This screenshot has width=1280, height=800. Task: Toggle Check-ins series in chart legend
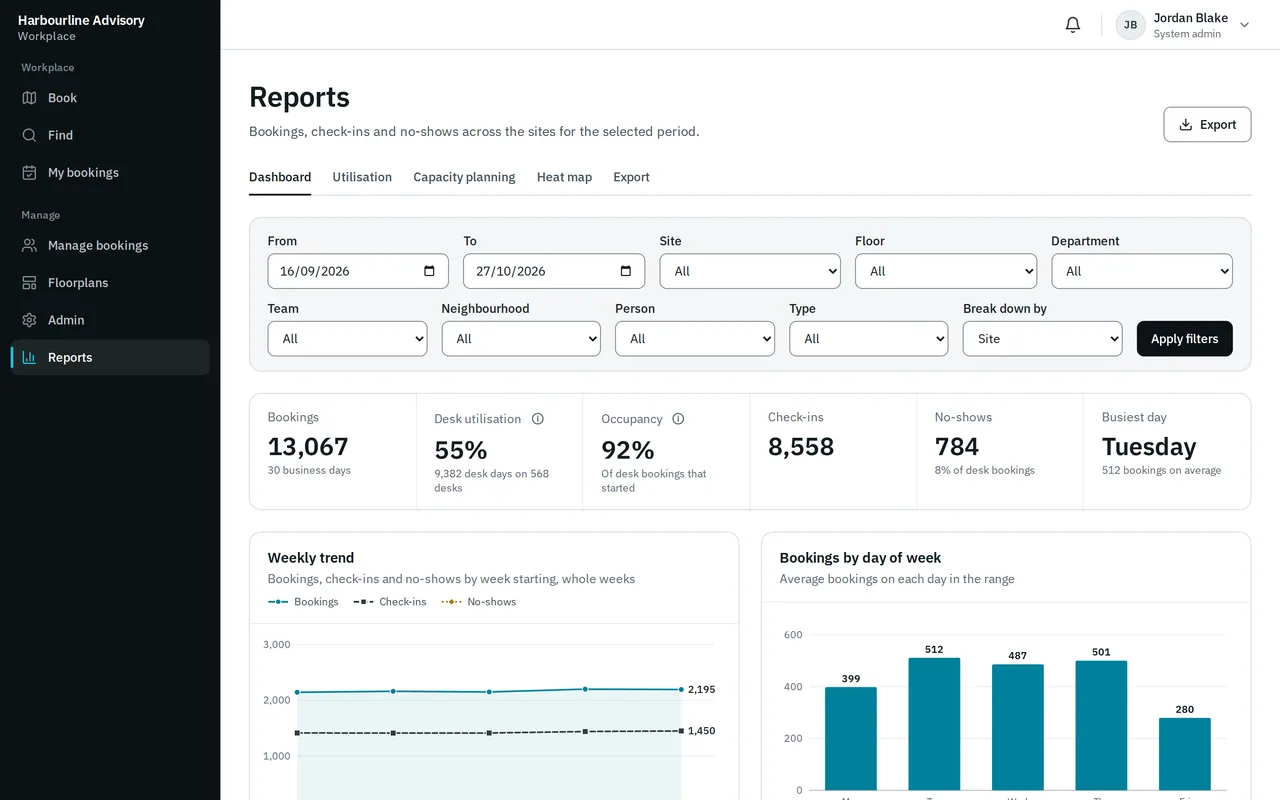[390, 602]
